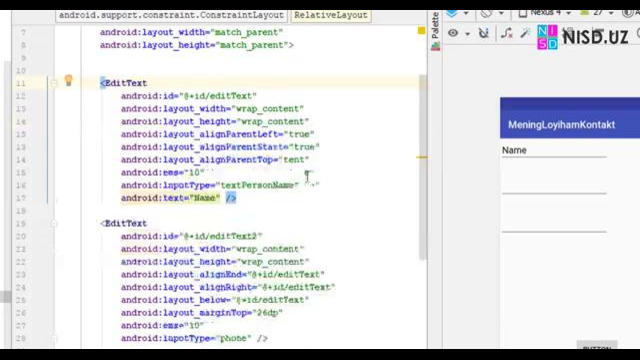Collapse the first EditText fold marker
This screenshot has width=640, height=360.
tap(54, 83)
